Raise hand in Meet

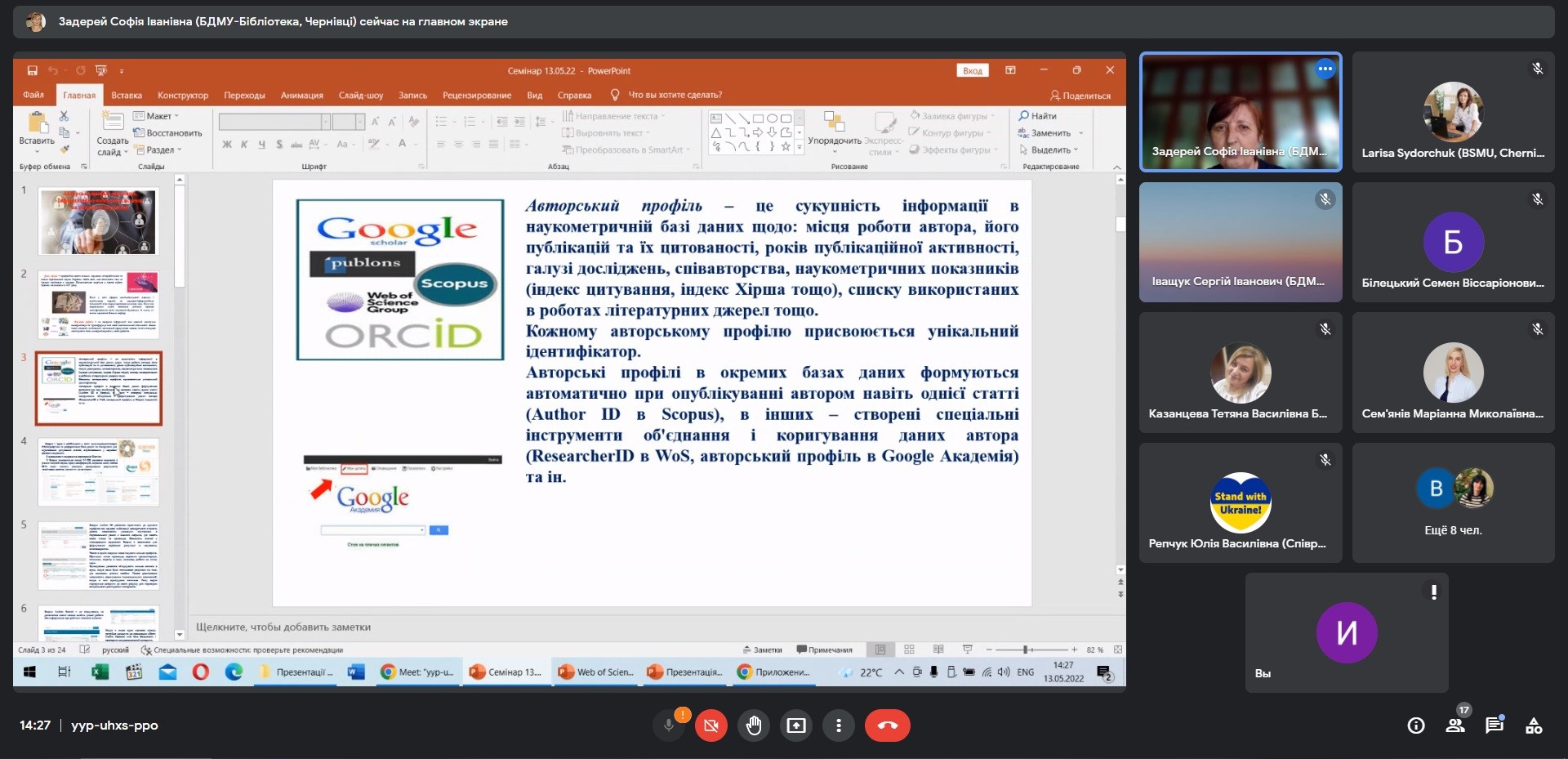(x=754, y=726)
